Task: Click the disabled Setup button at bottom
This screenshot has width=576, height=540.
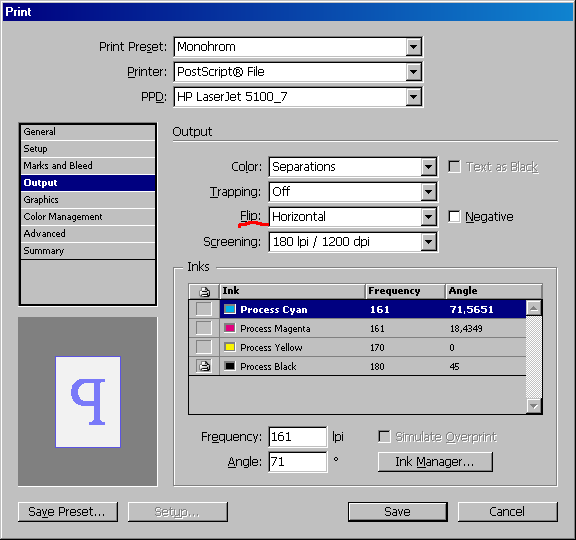Action: point(178,512)
